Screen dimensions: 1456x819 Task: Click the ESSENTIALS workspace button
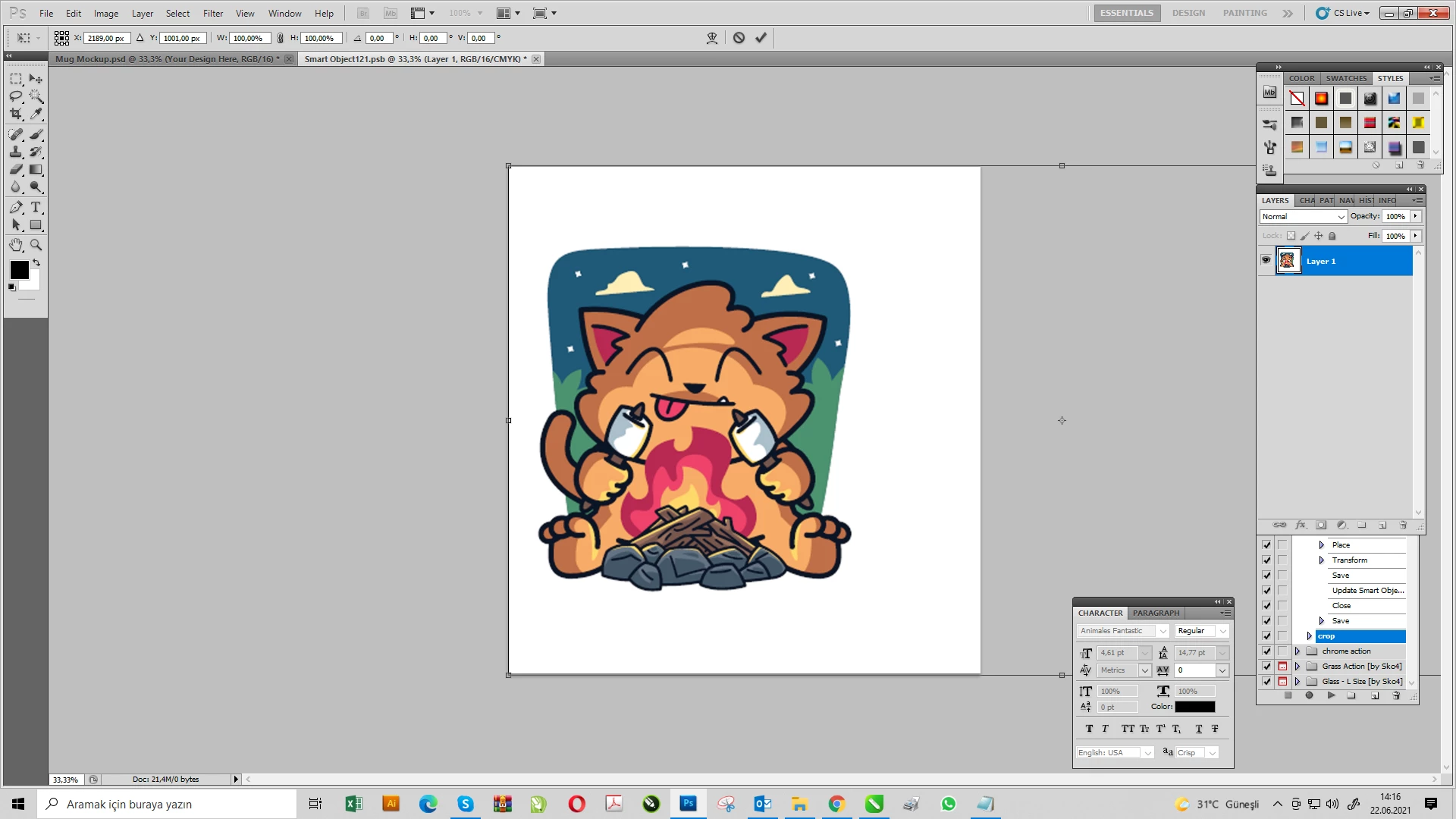[x=1126, y=13]
